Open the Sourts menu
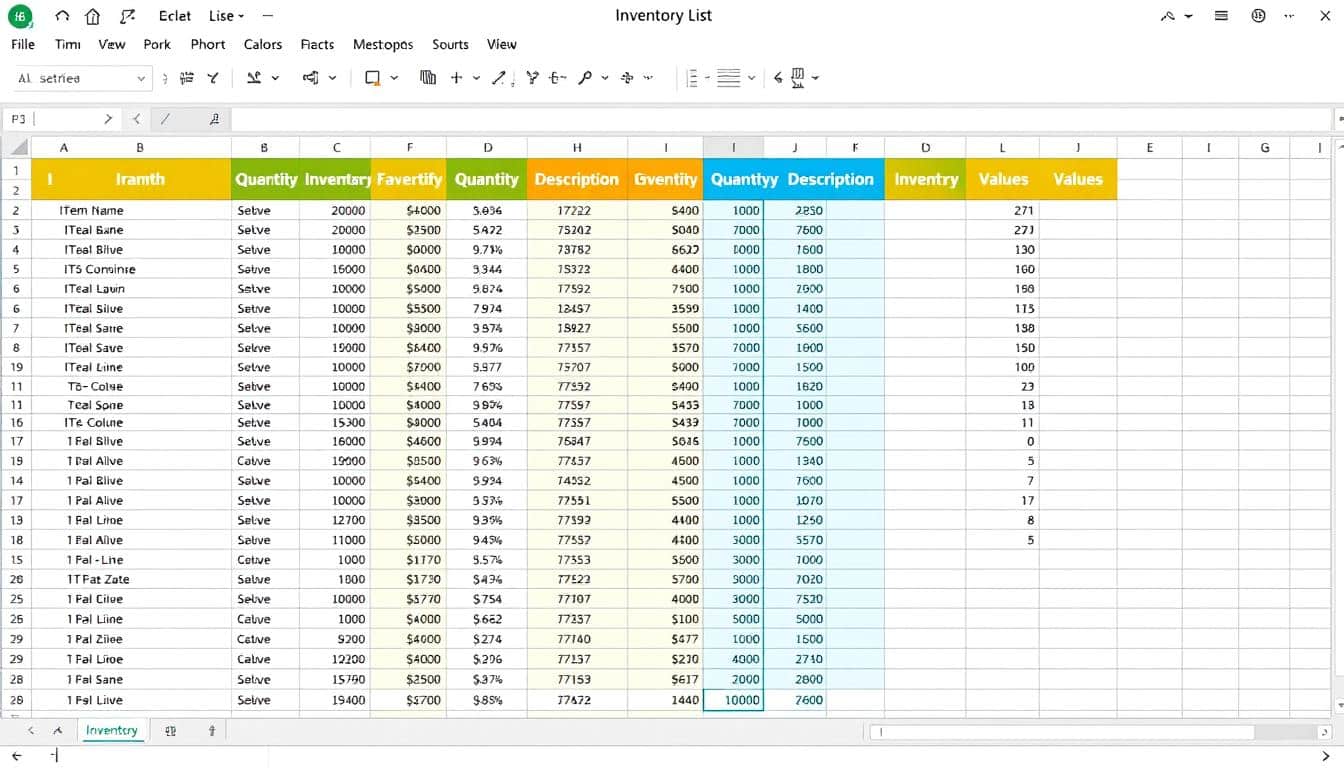The height and width of the screenshot is (768, 1344). [450, 44]
